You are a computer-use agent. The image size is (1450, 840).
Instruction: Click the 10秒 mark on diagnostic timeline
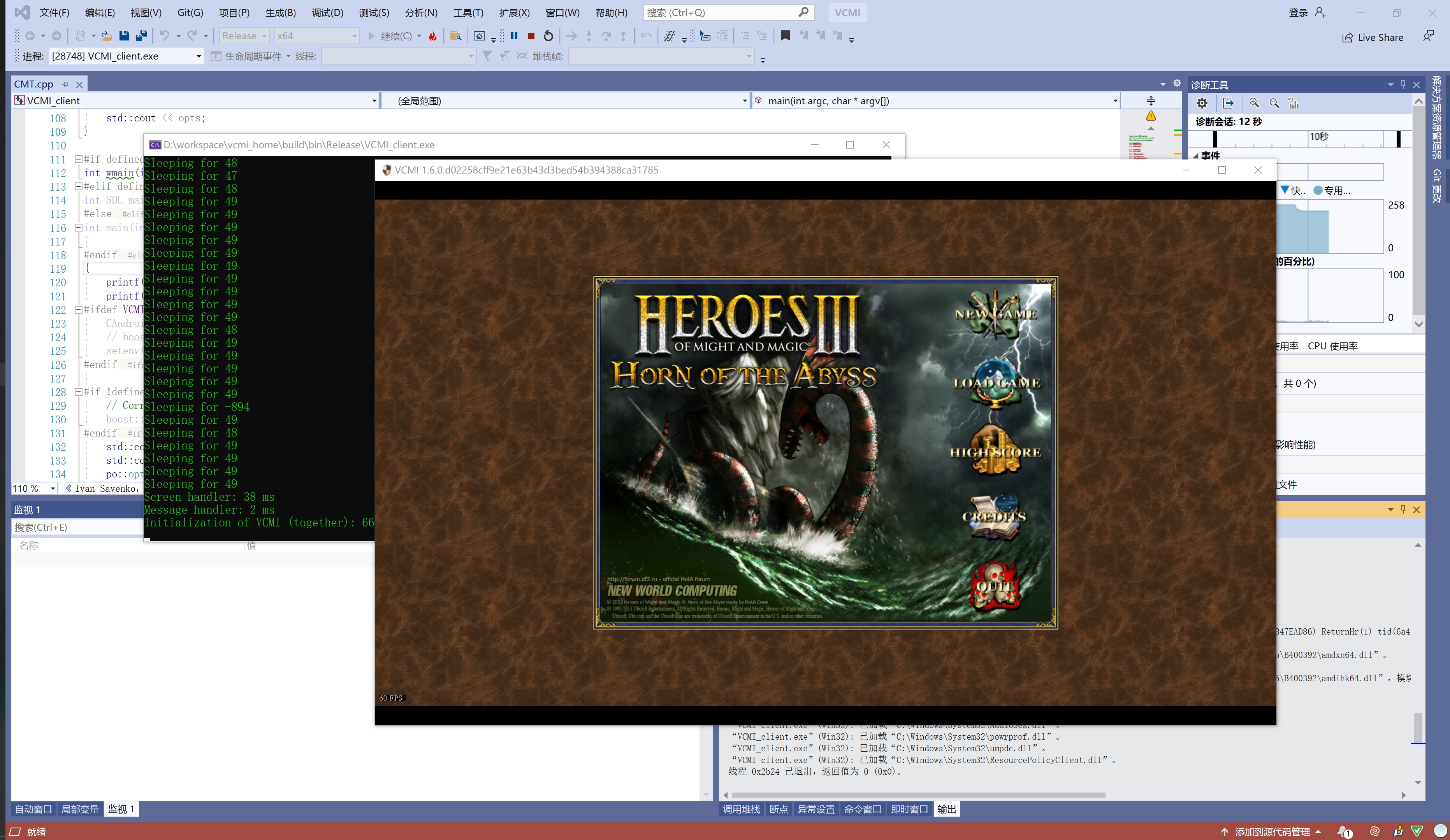coord(1318,137)
